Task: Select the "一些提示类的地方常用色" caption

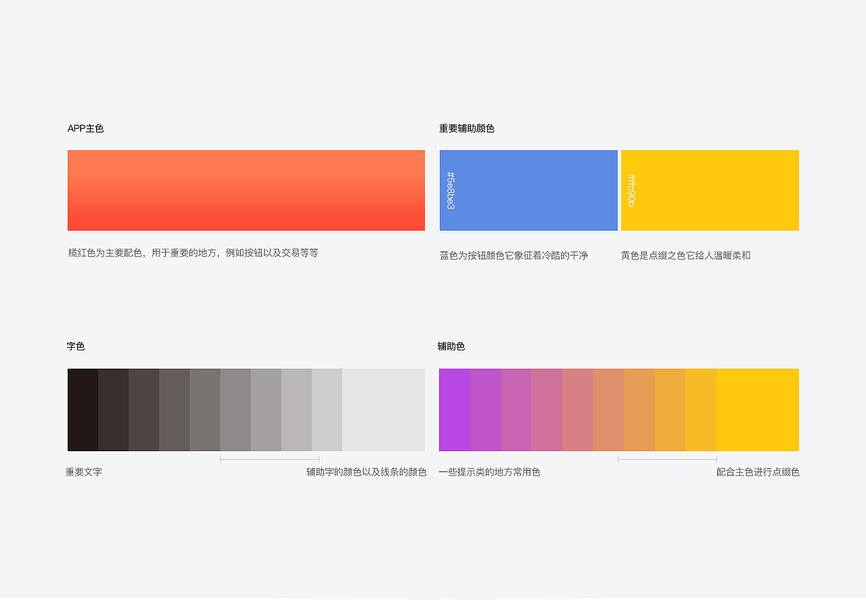Action: coord(489,472)
